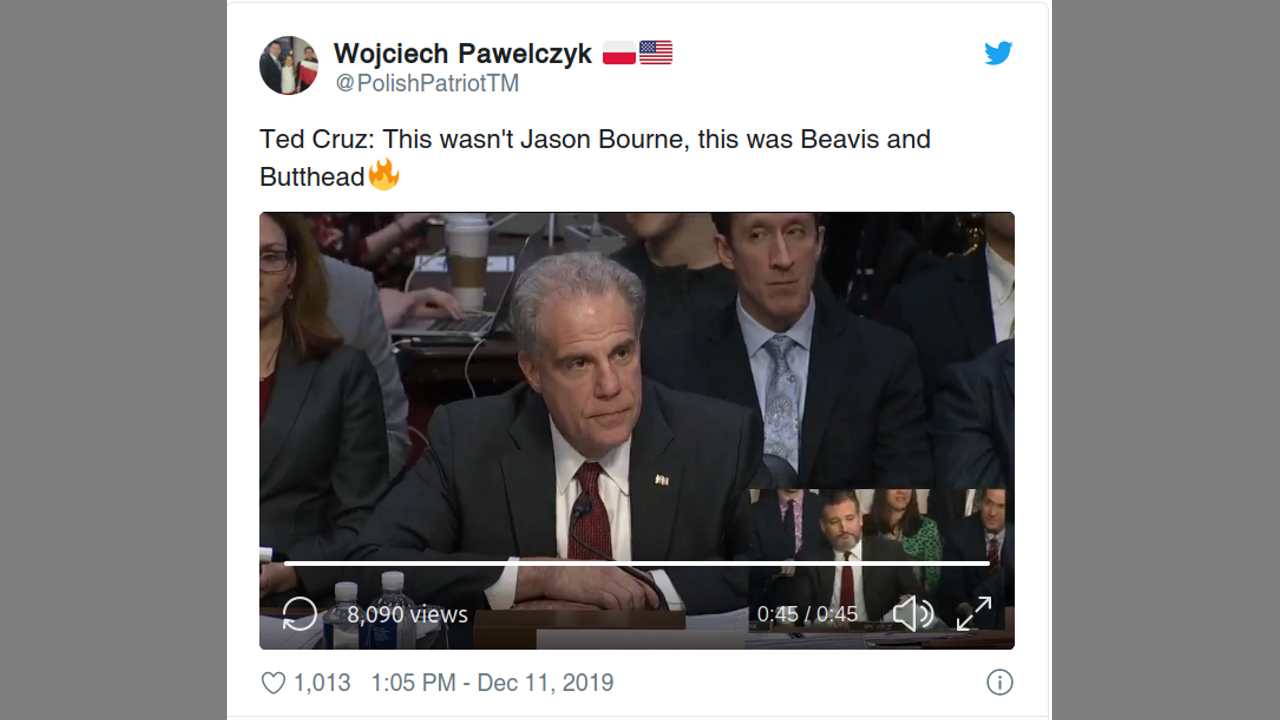The width and height of the screenshot is (1280, 720).
Task: Click the fire emoji in the tweet text
Action: click(x=384, y=176)
